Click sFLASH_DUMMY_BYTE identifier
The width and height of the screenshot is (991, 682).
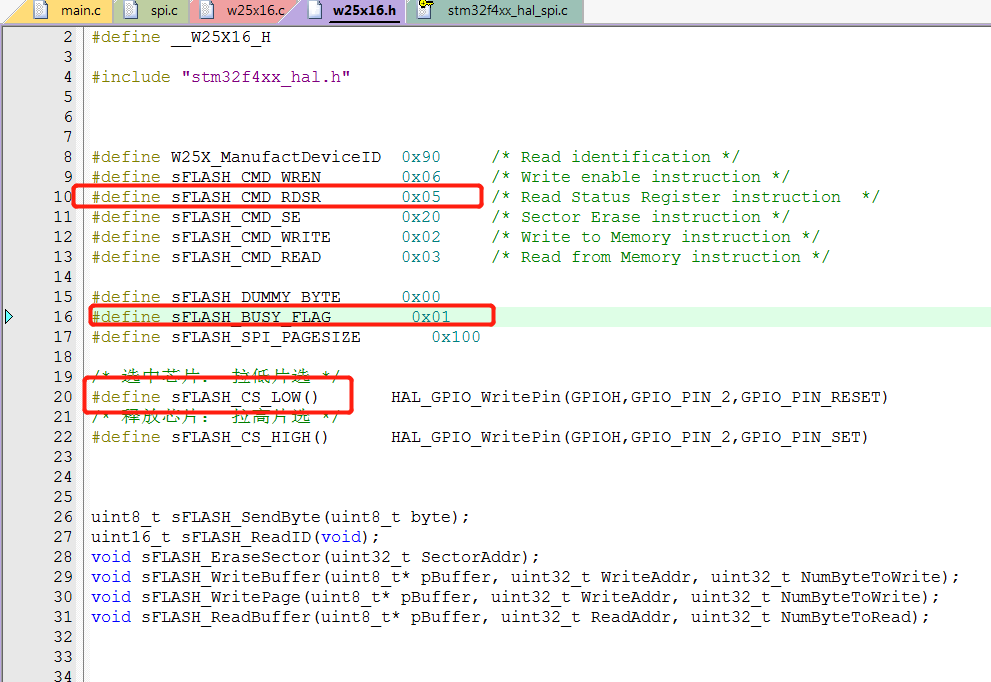256,297
